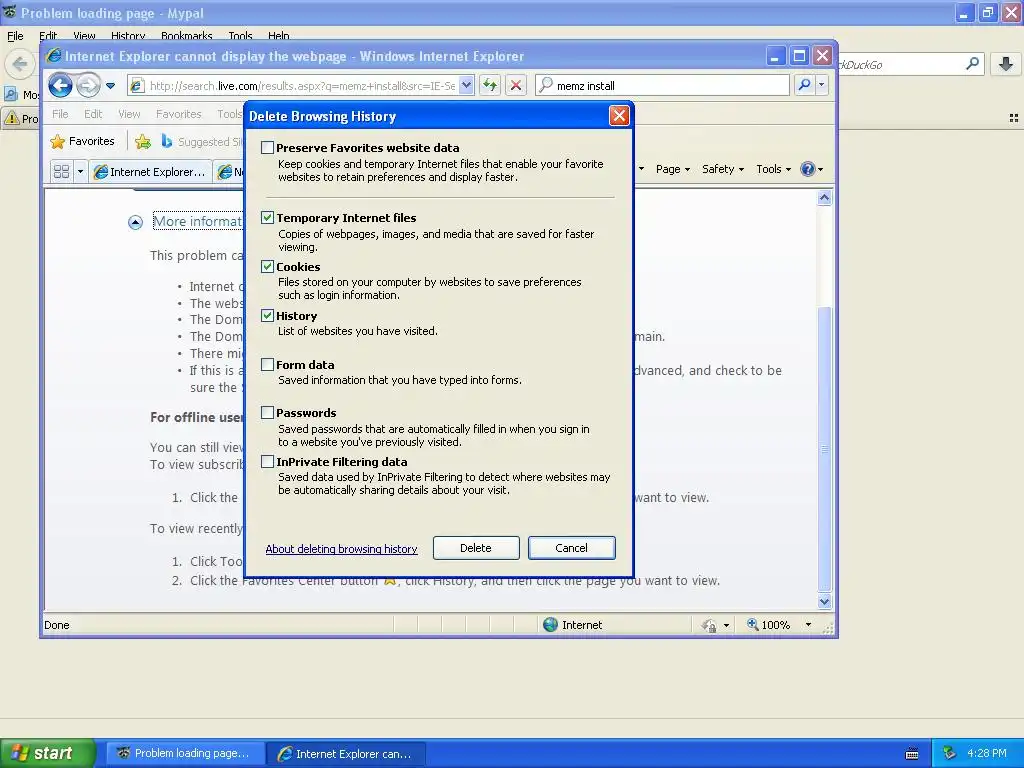This screenshot has height=768, width=1024.
Task: Click the Mypal tab list grid icon
Action: click(x=1014, y=118)
